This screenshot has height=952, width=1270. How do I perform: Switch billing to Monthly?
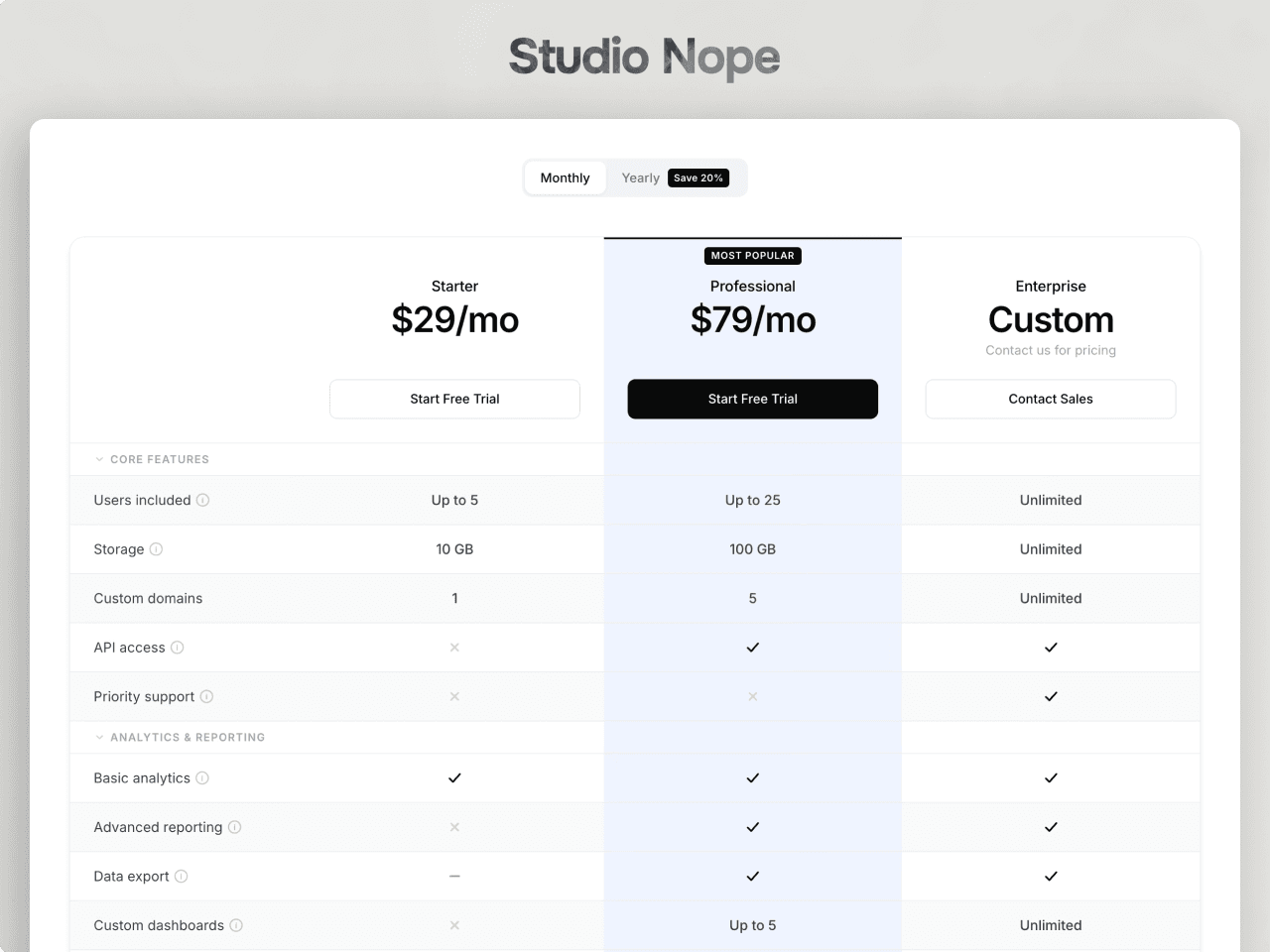tap(565, 178)
